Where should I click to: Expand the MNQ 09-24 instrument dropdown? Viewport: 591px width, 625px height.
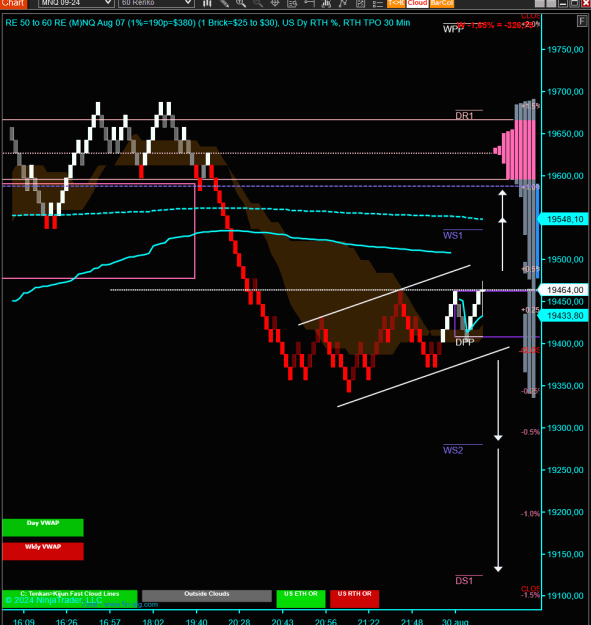pyautogui.click(x=76, y=3)
